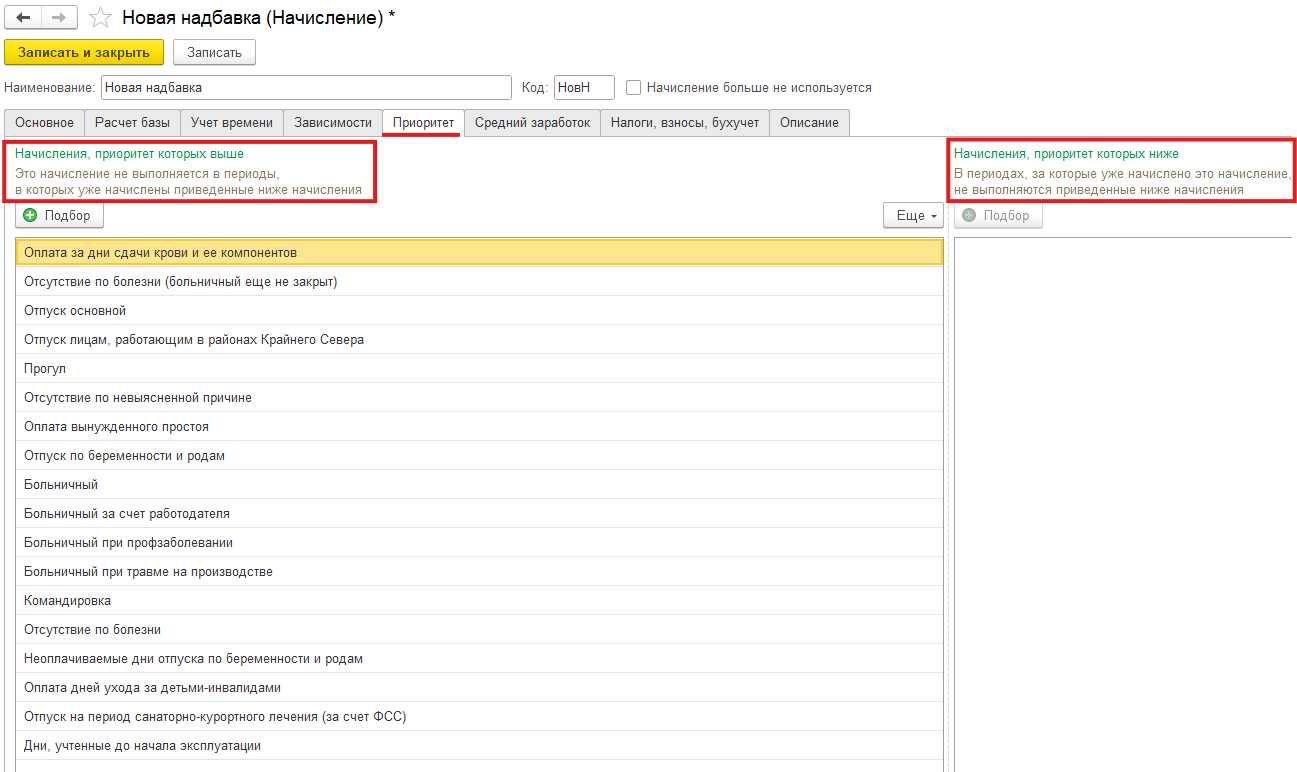Screen dimensions: 1297x772
Task: Select the Командировка row
Action: (x=479, y=600)
